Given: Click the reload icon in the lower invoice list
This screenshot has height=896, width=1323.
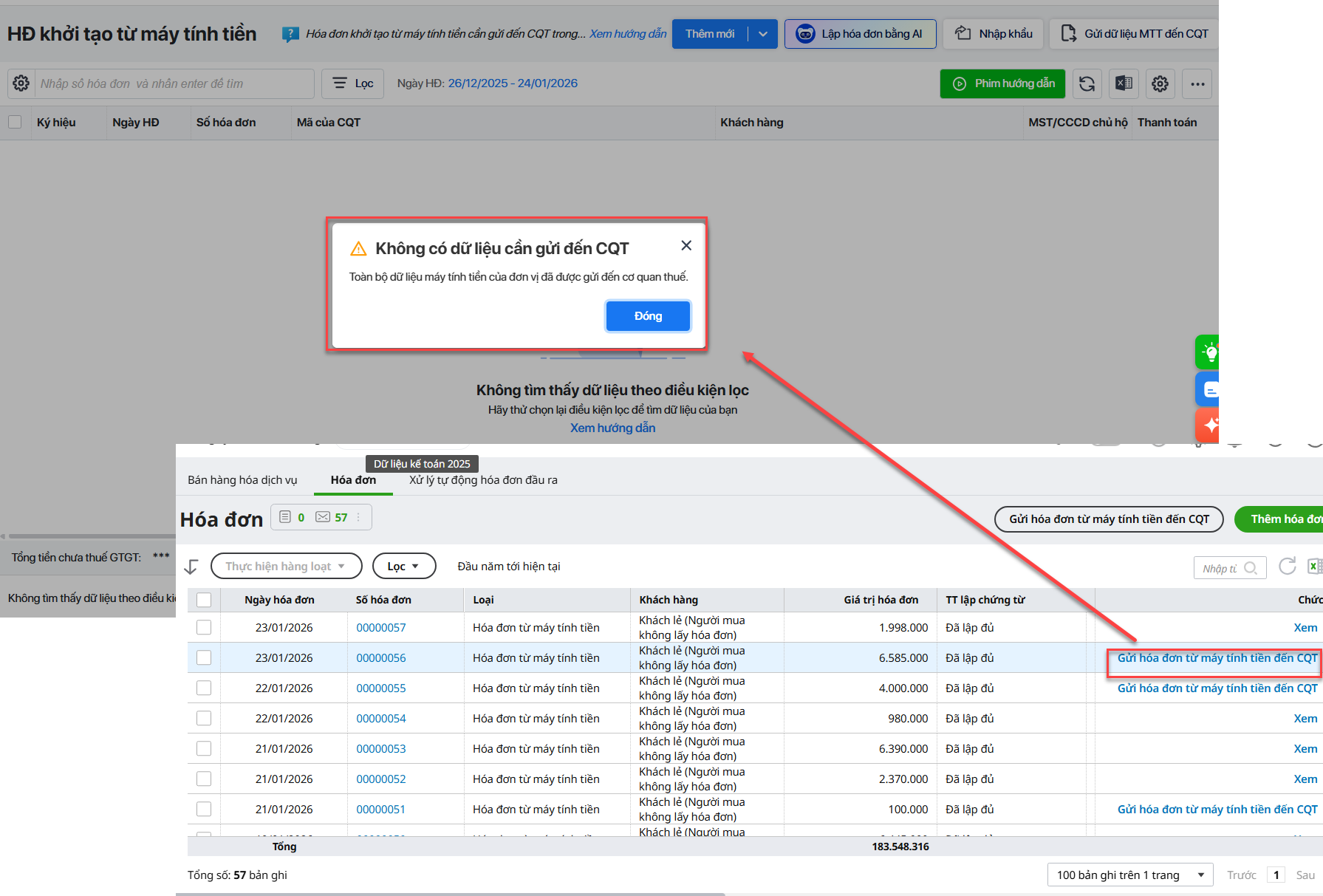Looking at the screenshot, I should pos(1287,567).
